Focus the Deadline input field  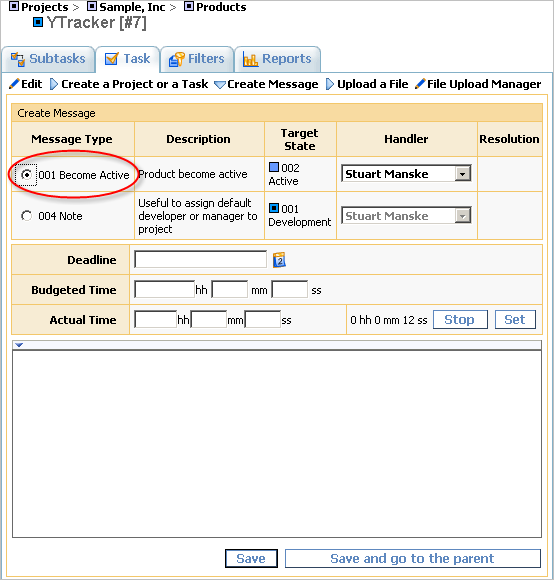pos(200,259)
